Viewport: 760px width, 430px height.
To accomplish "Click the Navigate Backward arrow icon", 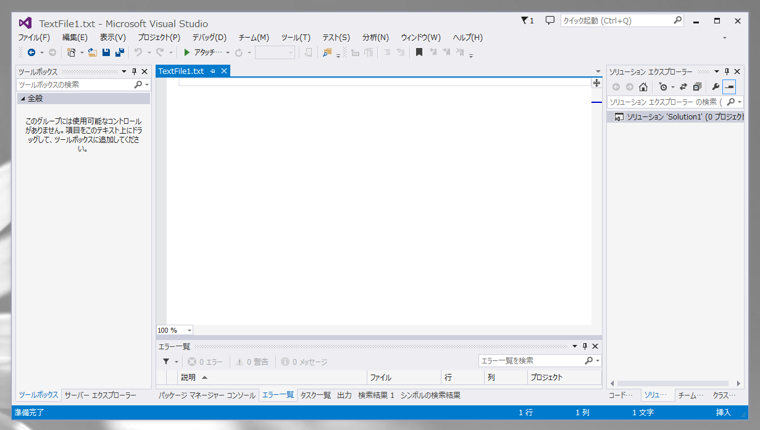I will pyautogui.click(x=32, y=52).
